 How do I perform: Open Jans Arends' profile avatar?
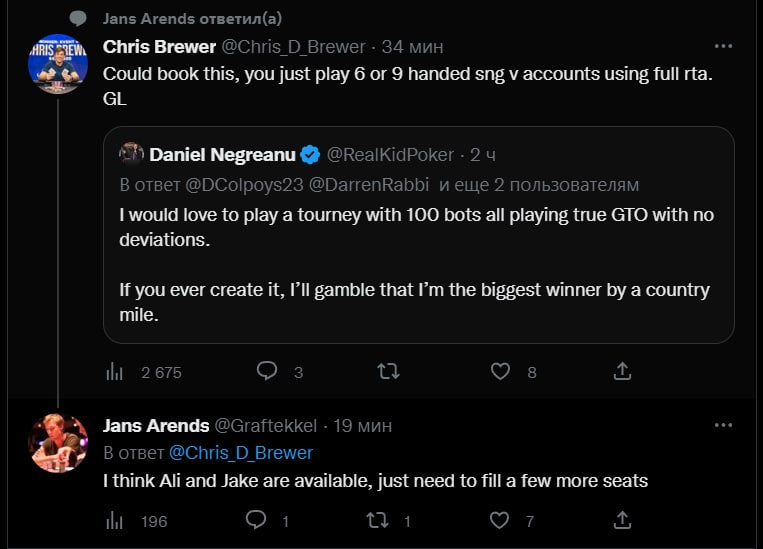coord(58,442)
